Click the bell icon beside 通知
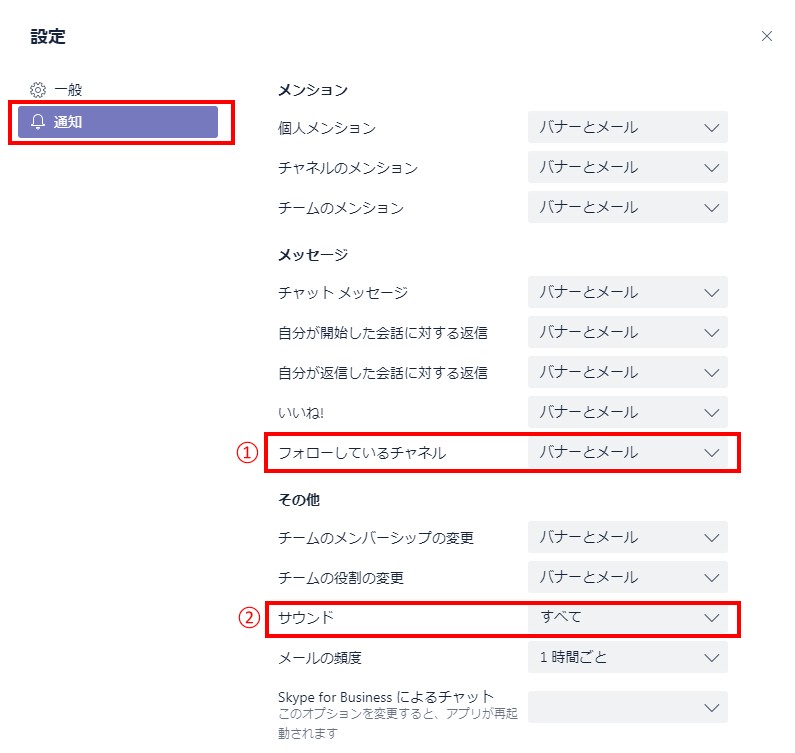This screenshot has width=795, height=753. pyautogui.click(x=38, y=122)
